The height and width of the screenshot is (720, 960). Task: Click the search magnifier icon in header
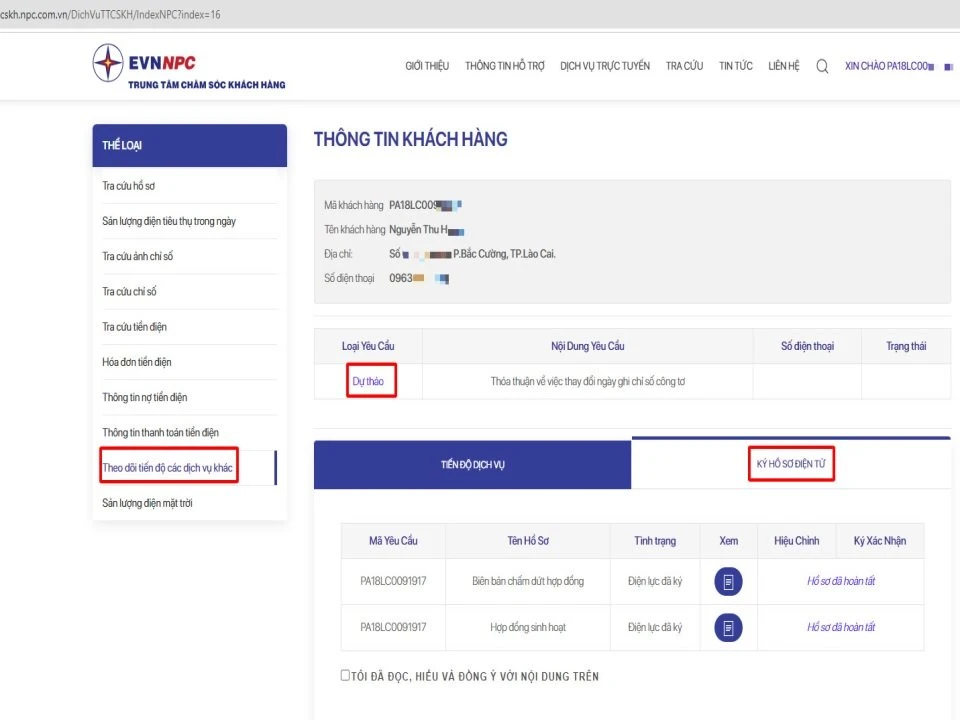(822, 67)
